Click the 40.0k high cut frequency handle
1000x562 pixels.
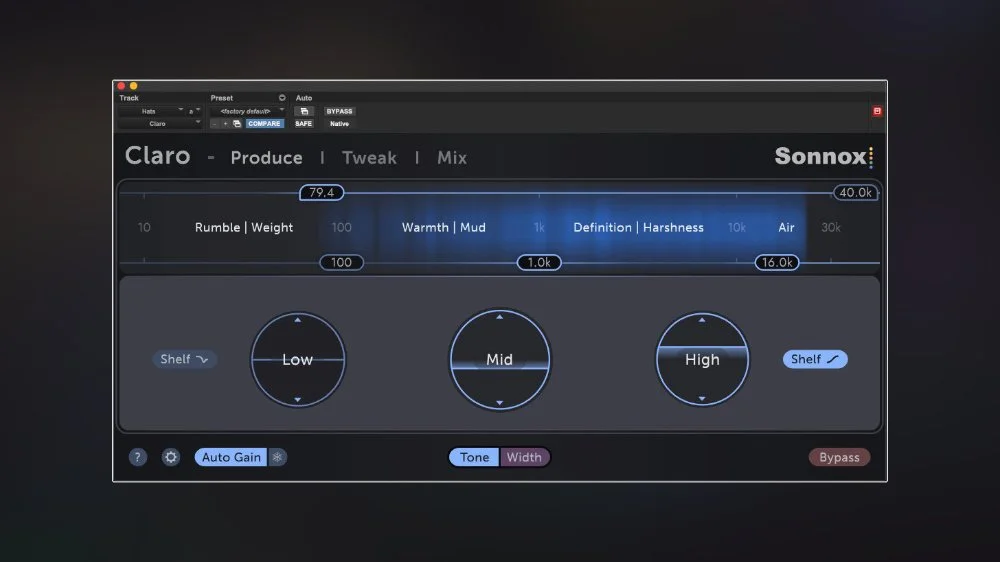point(855,193)
